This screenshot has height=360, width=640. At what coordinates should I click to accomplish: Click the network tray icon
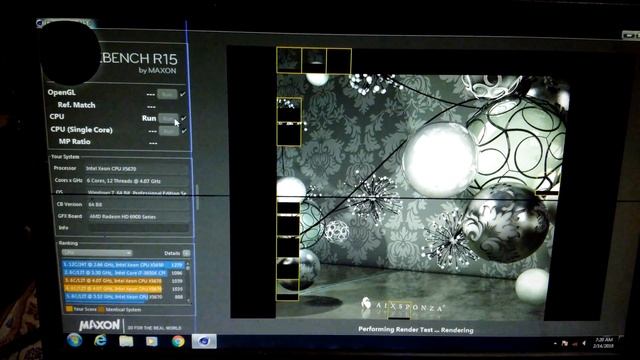click(575, 344)
